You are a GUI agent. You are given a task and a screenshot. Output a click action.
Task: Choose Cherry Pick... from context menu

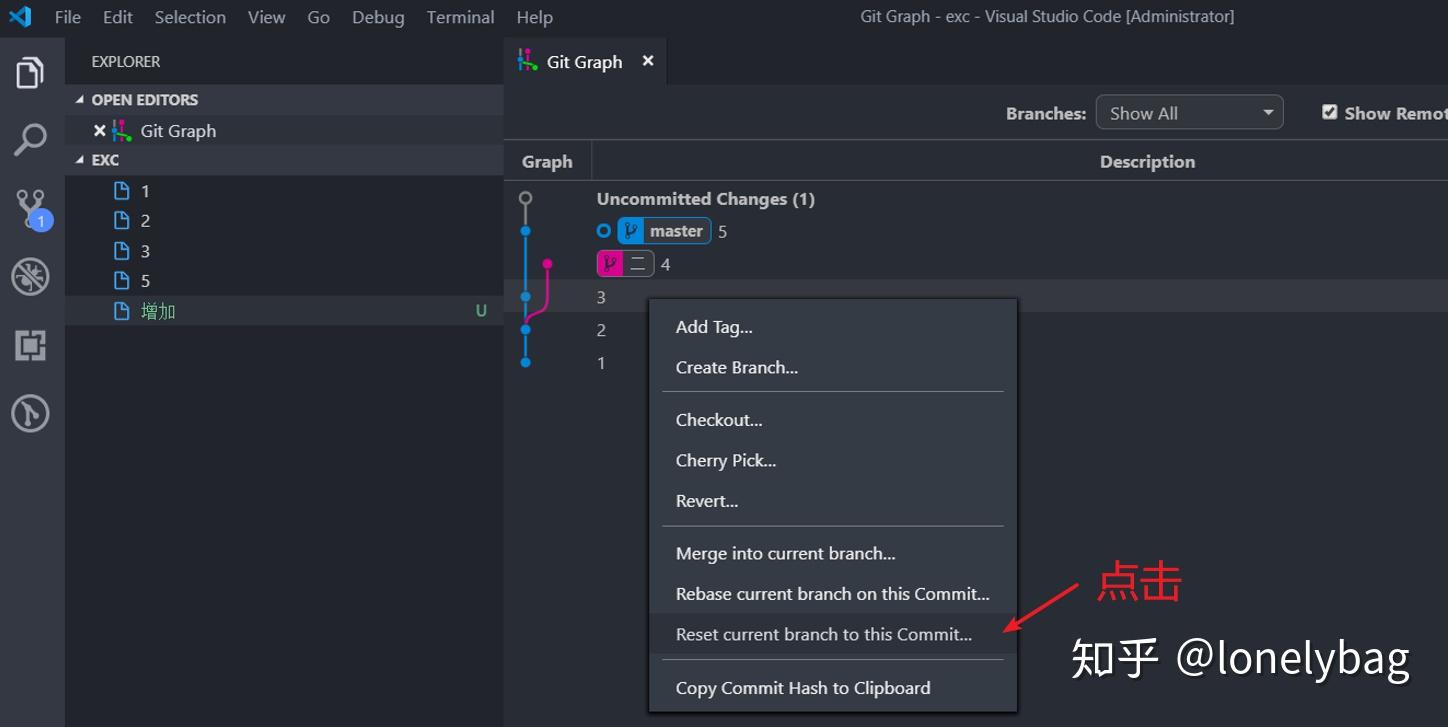coord(833,460)
